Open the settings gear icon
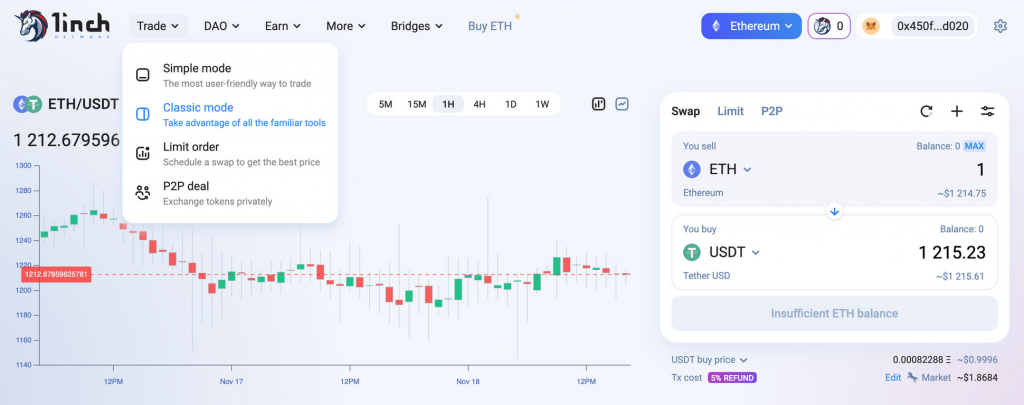The height and width of the screenshot is (405, 1024). [x=1000, y=26]
